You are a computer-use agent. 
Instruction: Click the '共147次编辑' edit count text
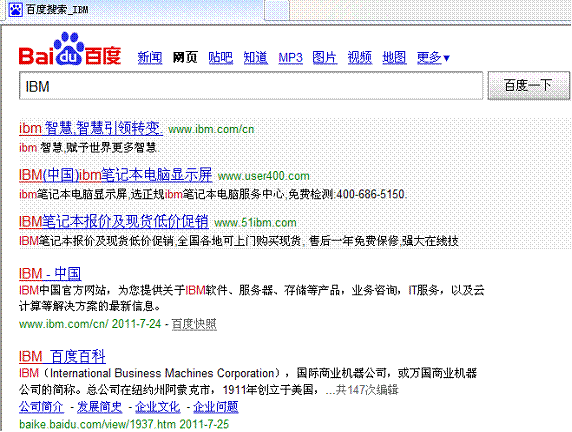367,390
